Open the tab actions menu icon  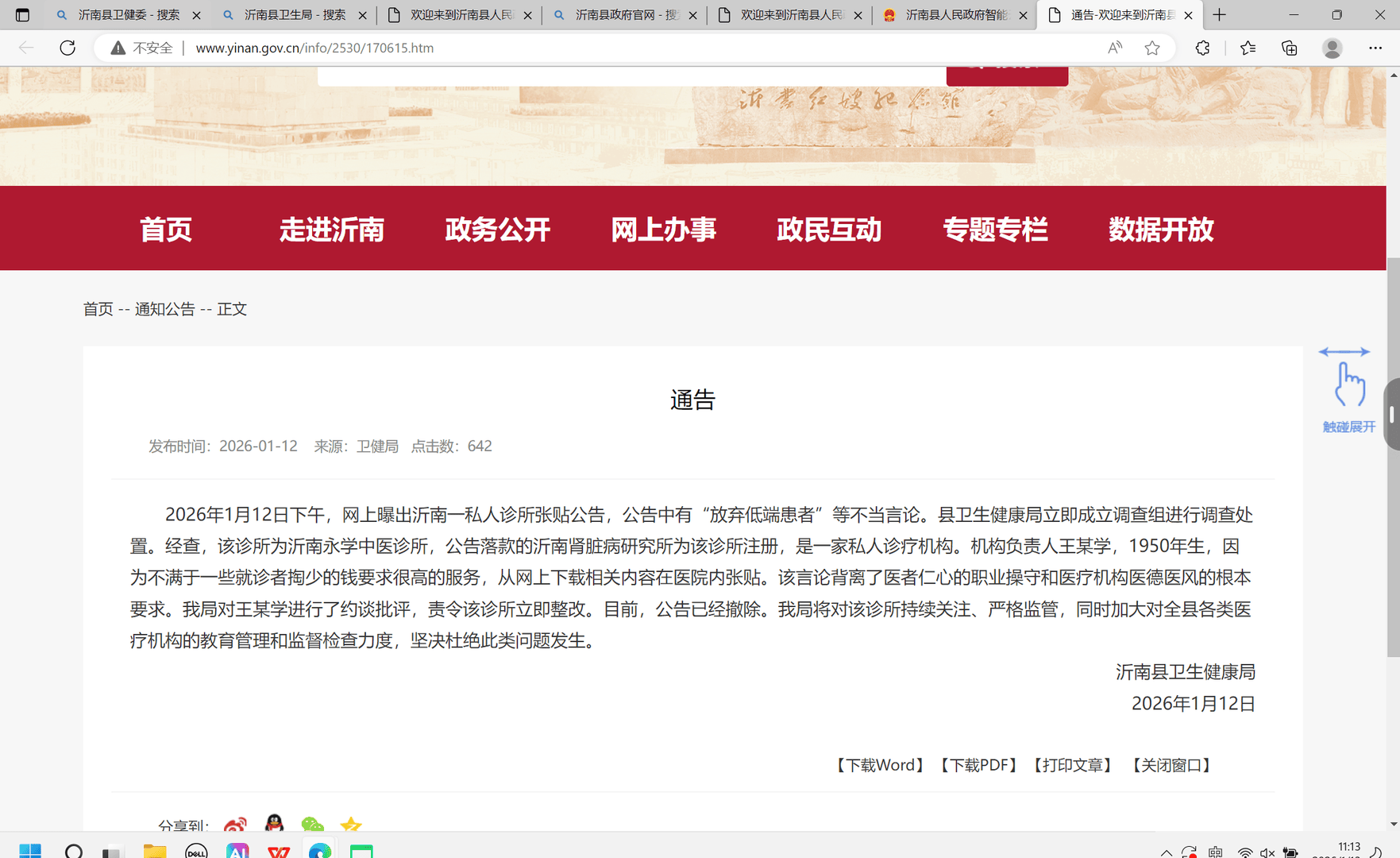[22, 15]
